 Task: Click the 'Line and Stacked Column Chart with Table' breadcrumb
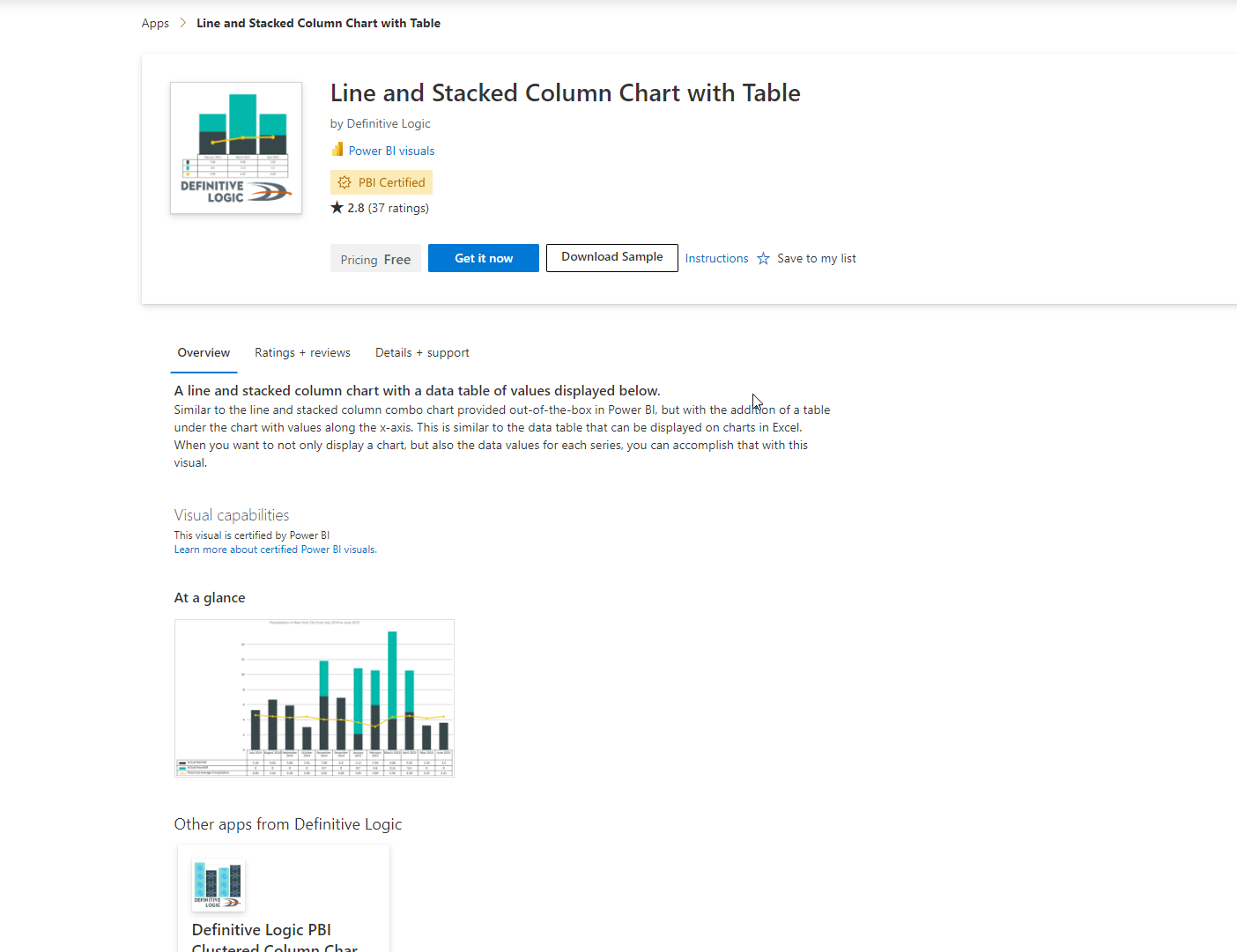tap(318, 23)
